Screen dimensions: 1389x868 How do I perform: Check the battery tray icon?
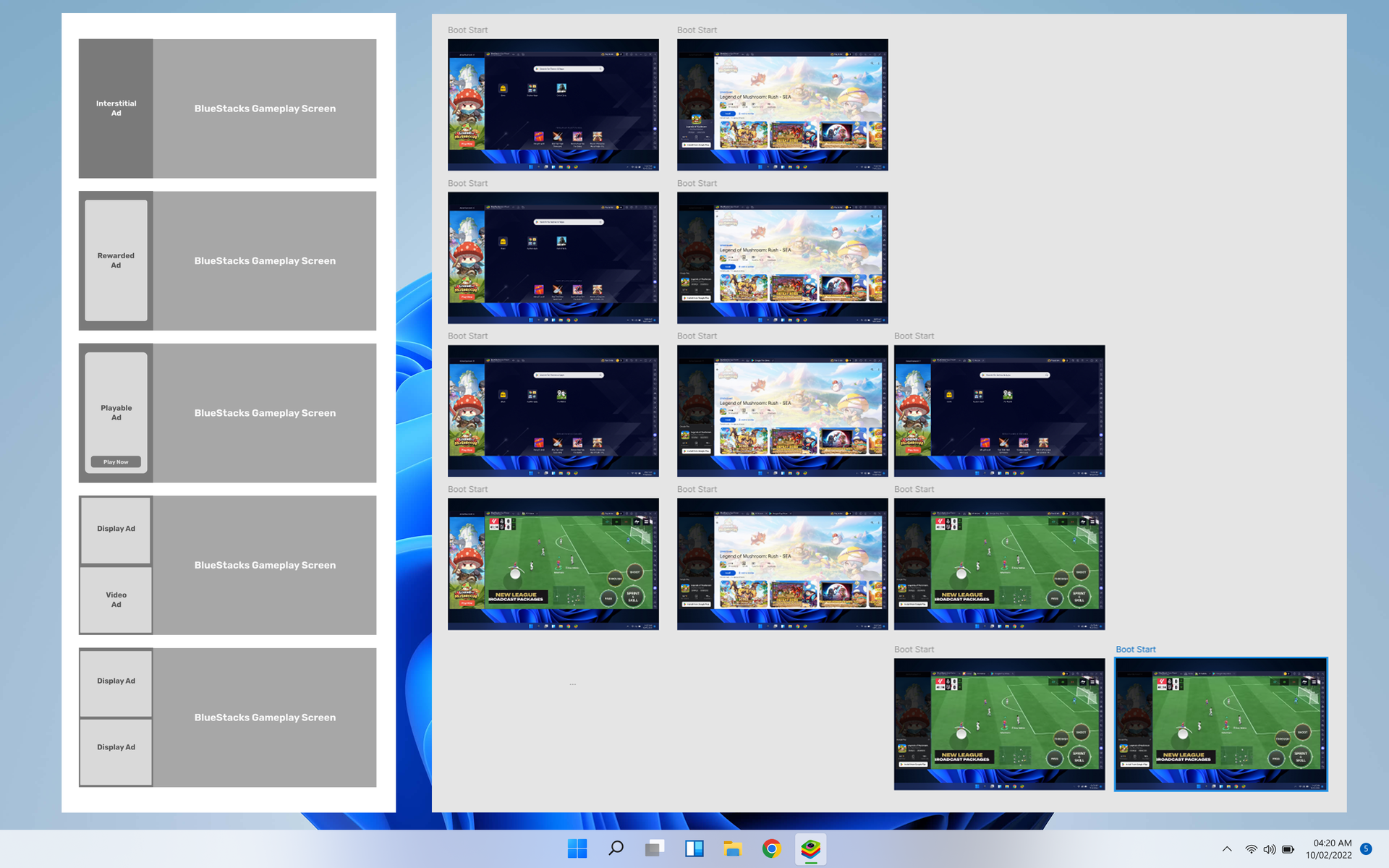1288,849
